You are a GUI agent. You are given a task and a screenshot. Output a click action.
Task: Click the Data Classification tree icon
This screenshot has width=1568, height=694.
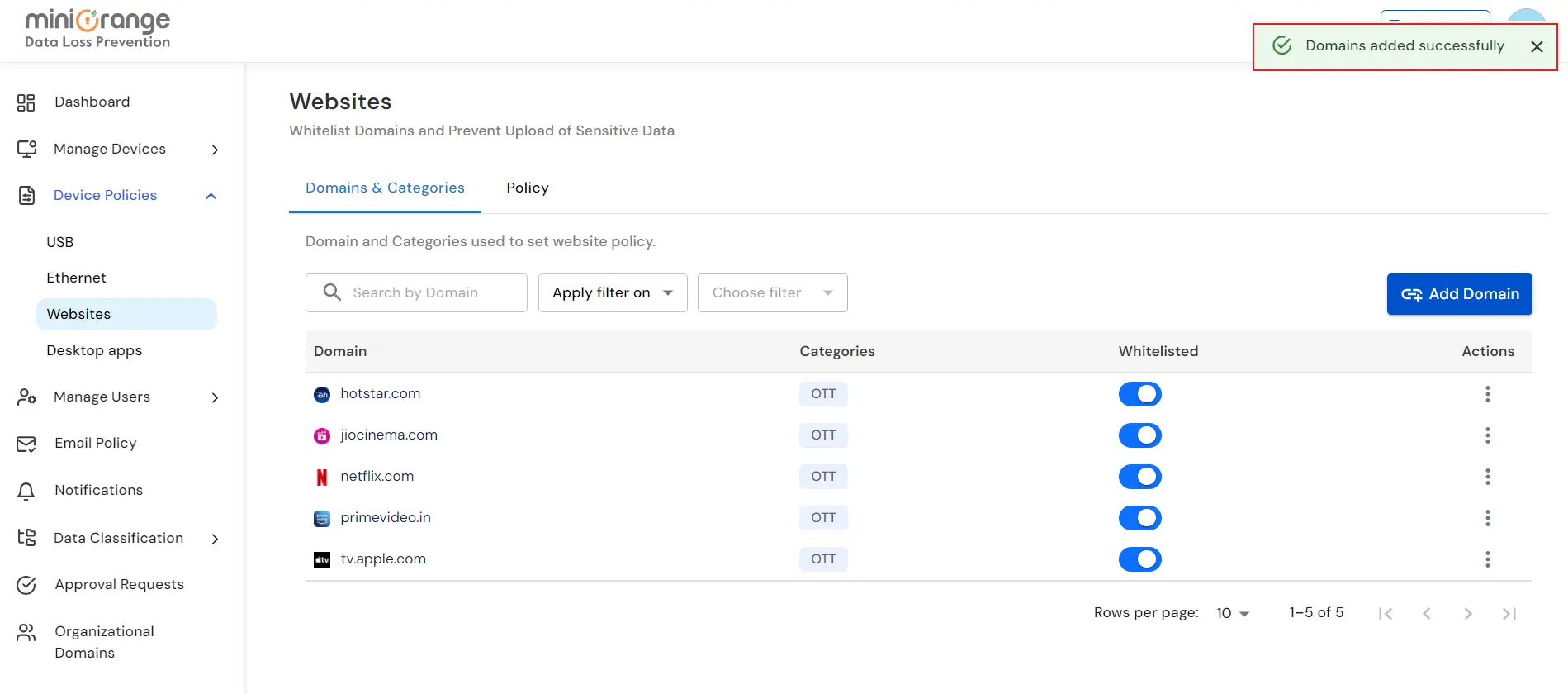click(26, 538)
